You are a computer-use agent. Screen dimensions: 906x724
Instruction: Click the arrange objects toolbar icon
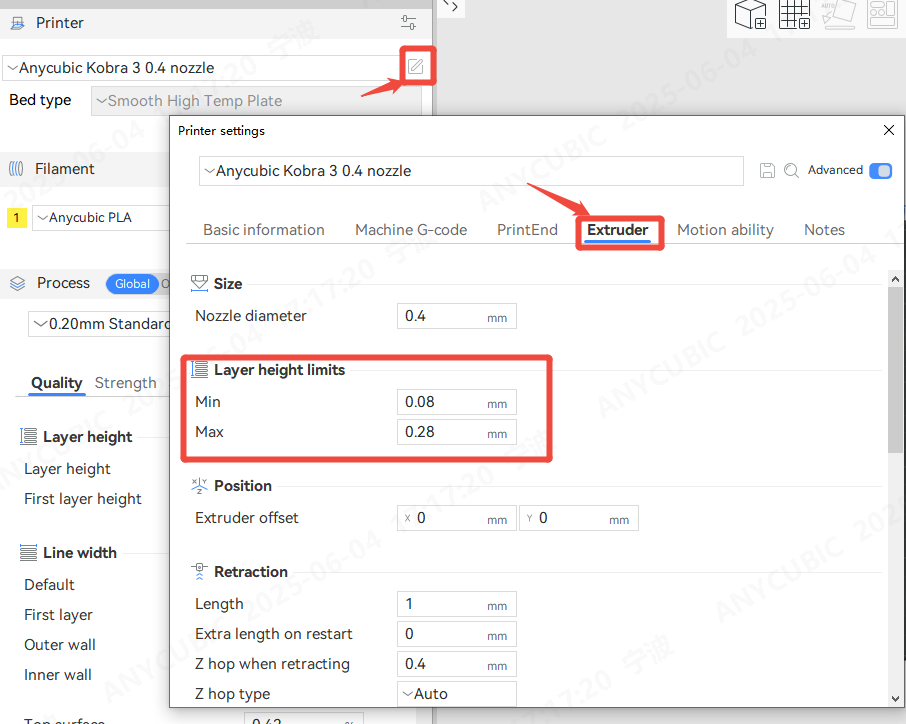point(882,14)
